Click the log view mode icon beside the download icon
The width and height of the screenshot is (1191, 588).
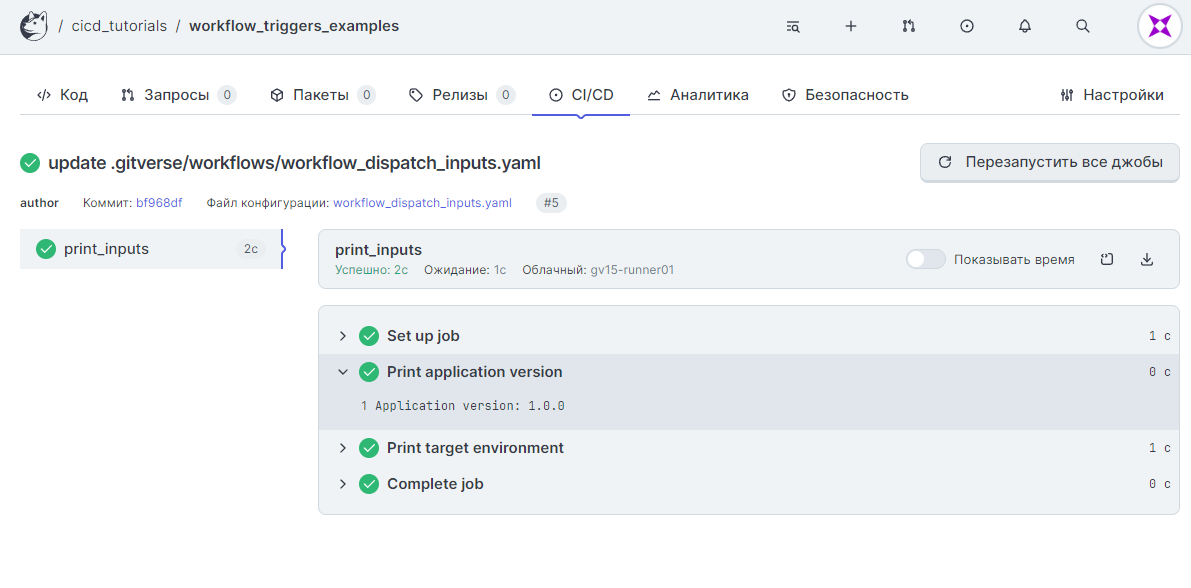tap(1107, 259)
